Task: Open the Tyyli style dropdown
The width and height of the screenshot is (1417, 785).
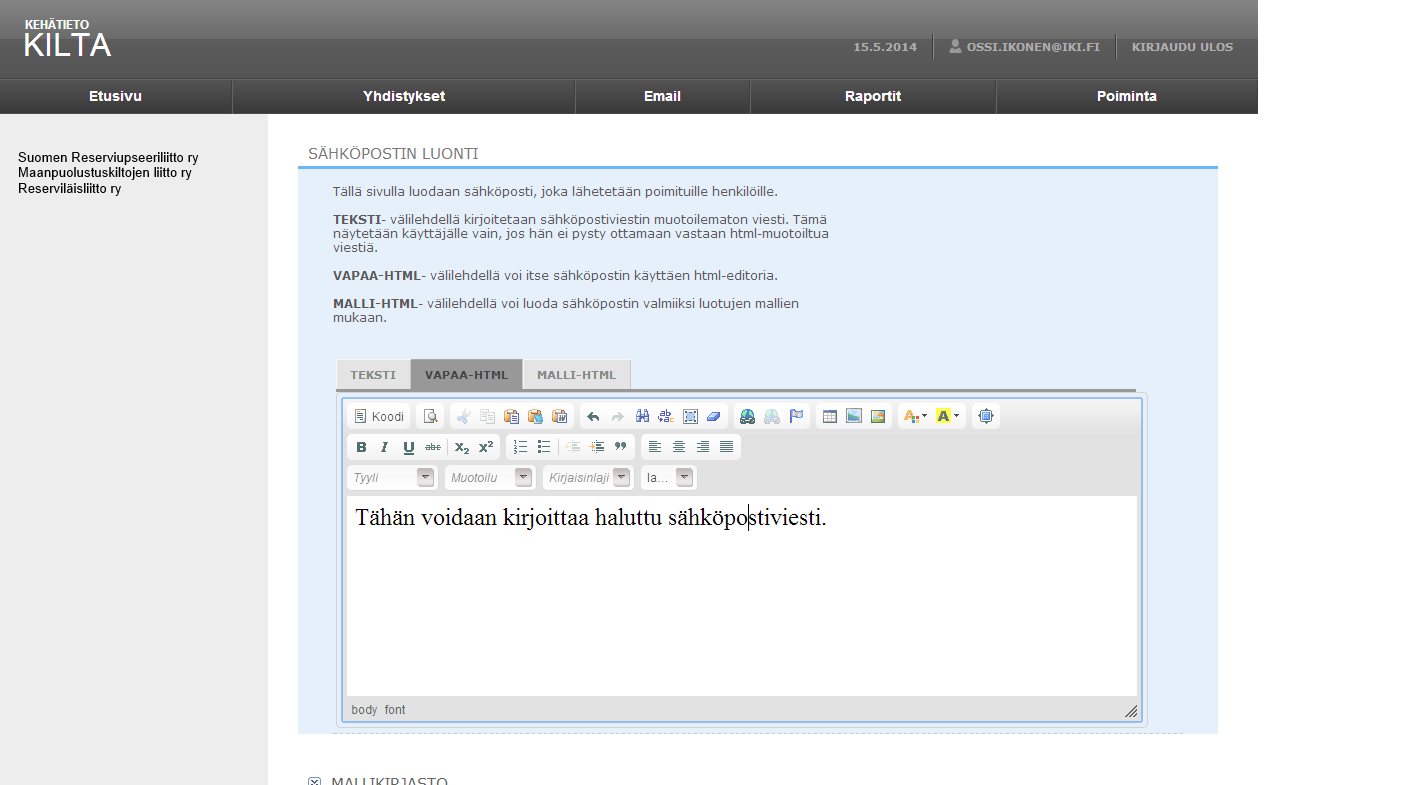Action: point(392,478)
